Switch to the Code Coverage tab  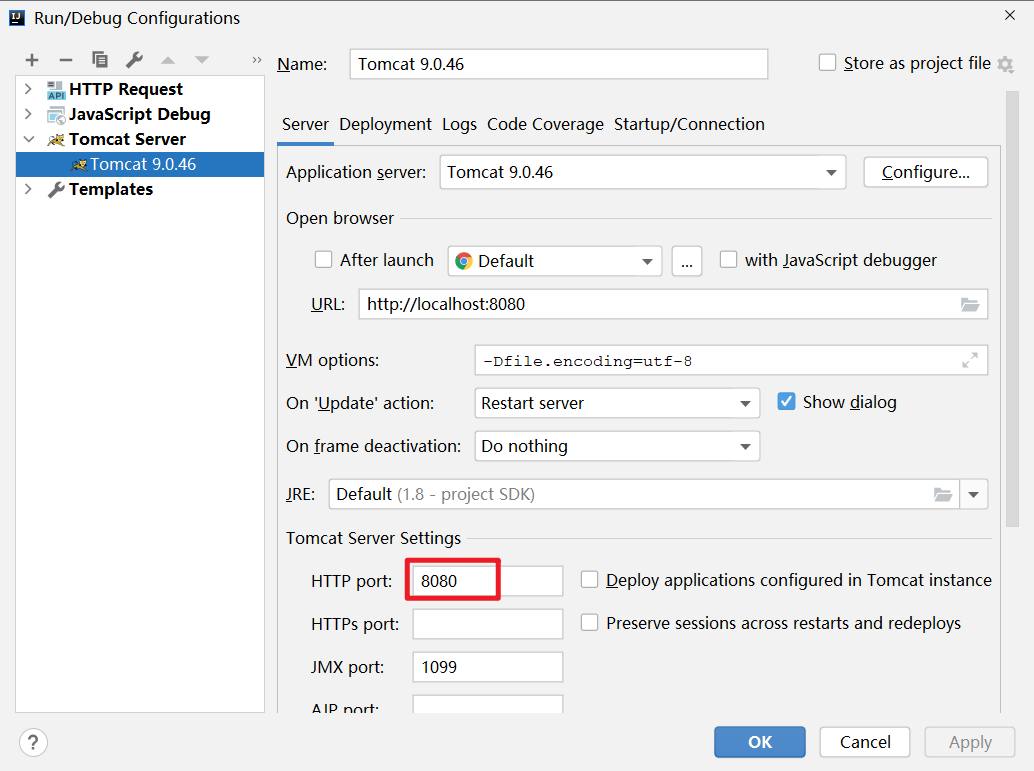[545, 125]
